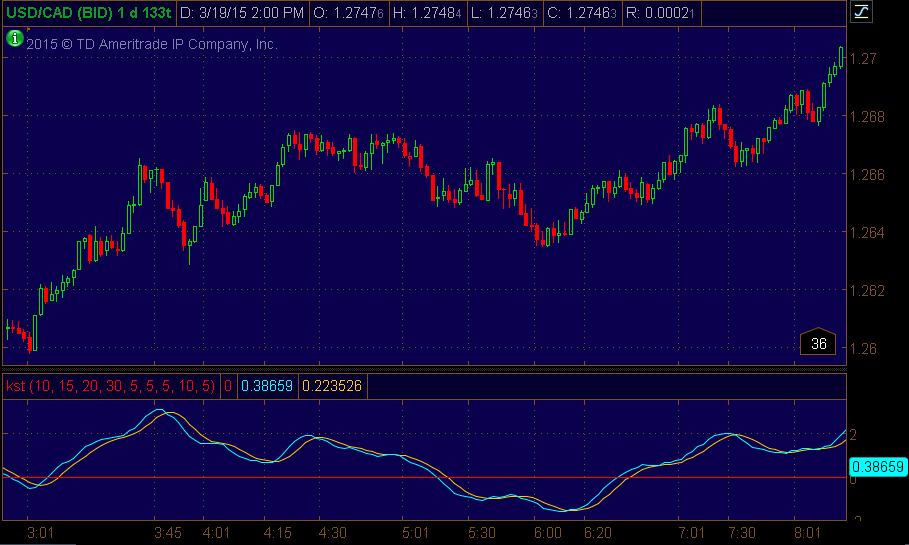
Task: Click the date field showing 3/19/15 2:00 PM
Action: pos(242,13)
